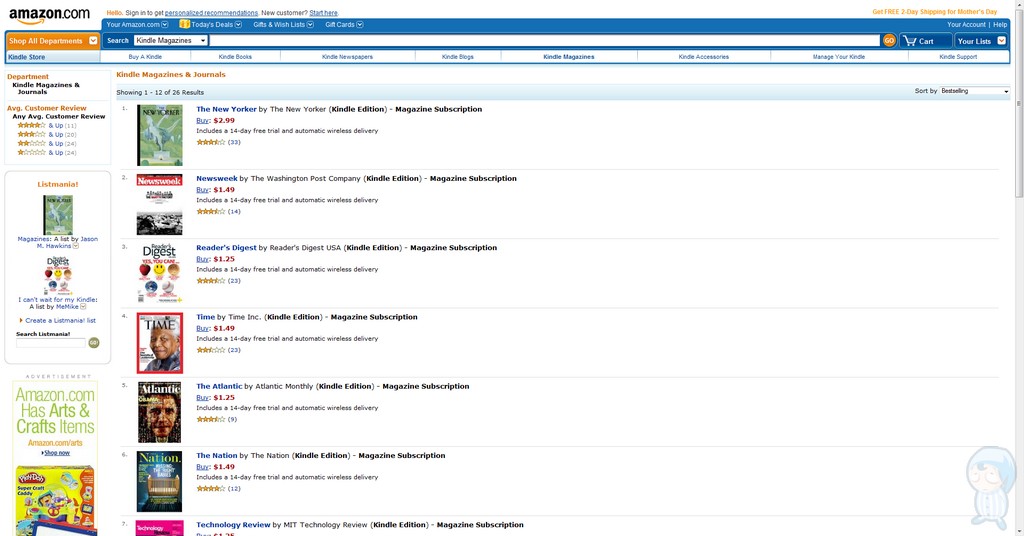
Task: Open the Sort by Bestselling dropdown
Action: point(974,91)
